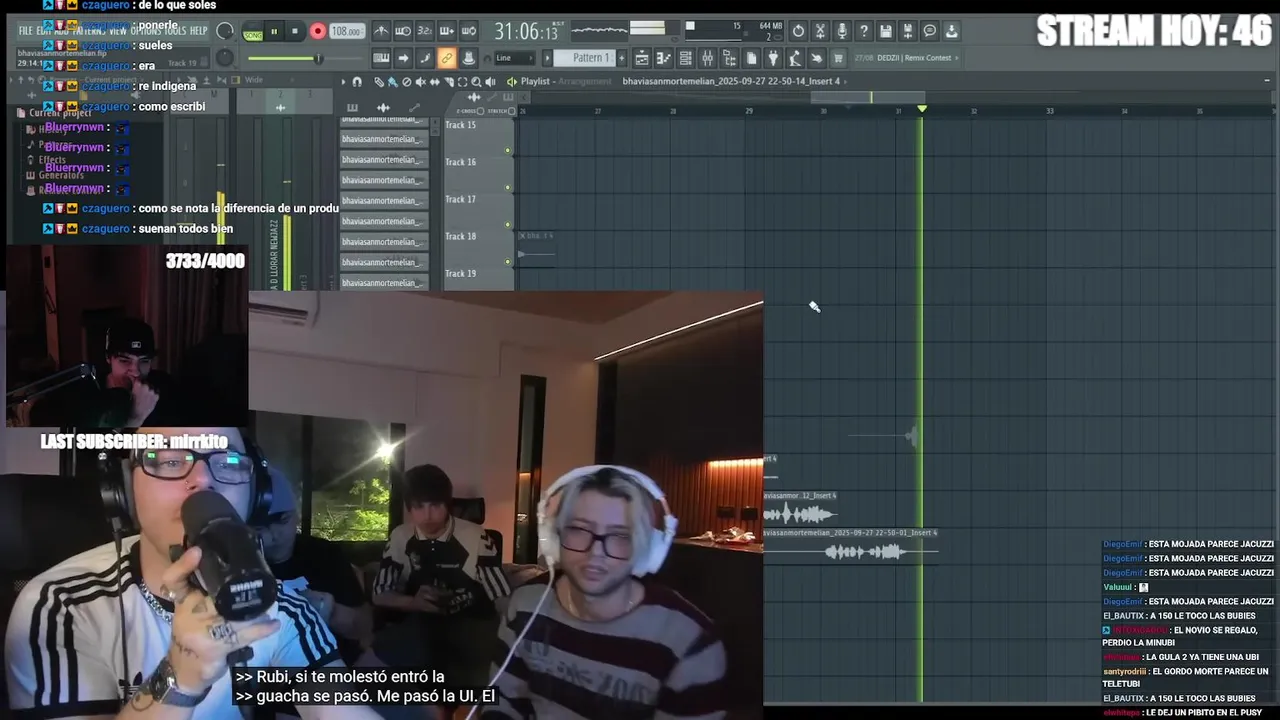The height and width of the screenshot is (720, 1280).
Task: Toggle wait for input before recording
Action: pos(403,31)
